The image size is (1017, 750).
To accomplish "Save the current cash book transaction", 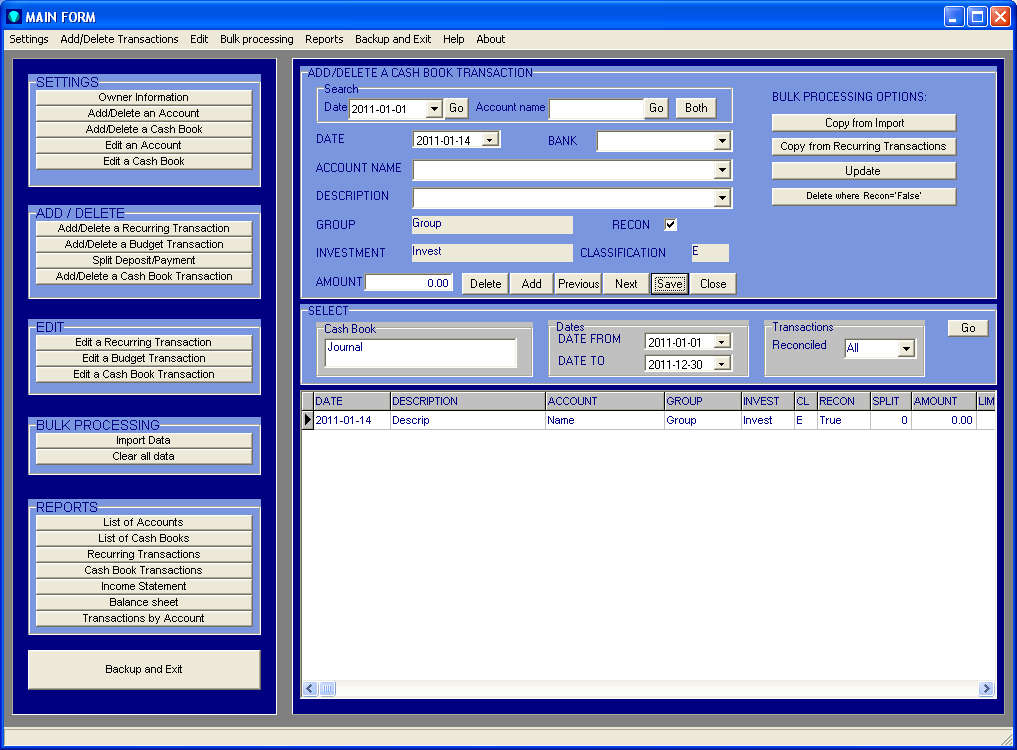I will (669, 283).
